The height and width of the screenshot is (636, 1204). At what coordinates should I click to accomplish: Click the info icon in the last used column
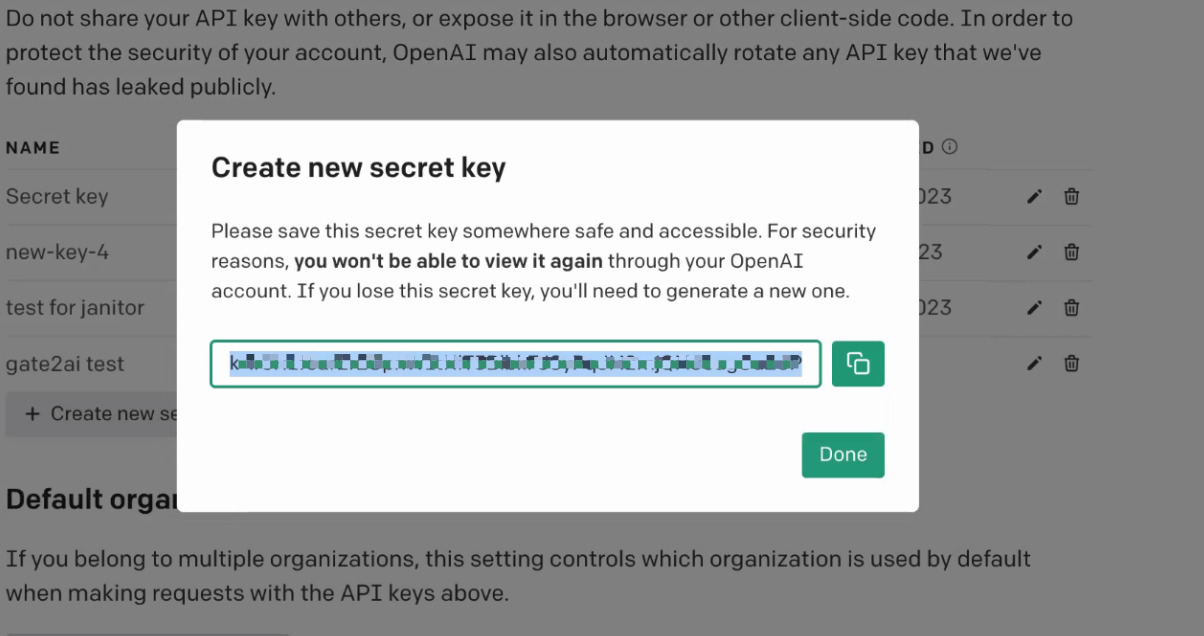(x=950, y=147)
